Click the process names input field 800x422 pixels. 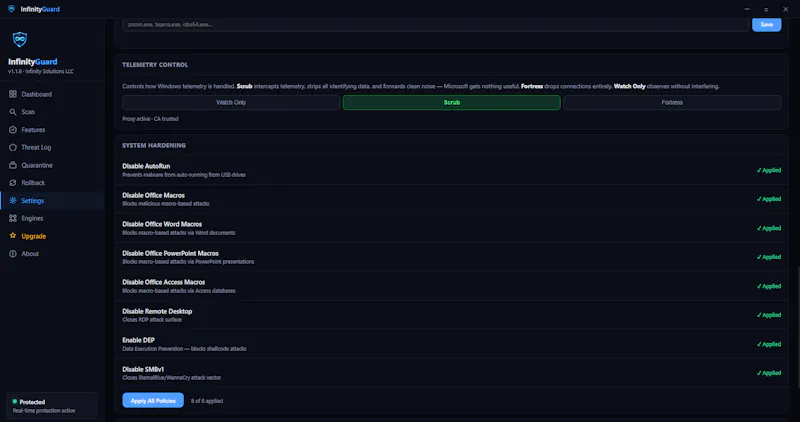[x=435, y=24]
